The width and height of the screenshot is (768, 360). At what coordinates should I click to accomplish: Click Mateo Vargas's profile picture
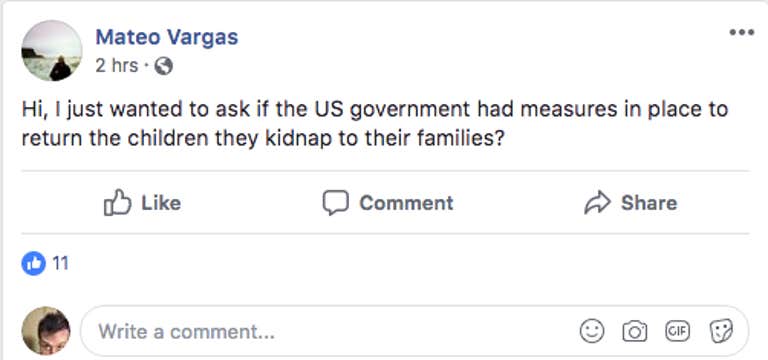[51, 50]
